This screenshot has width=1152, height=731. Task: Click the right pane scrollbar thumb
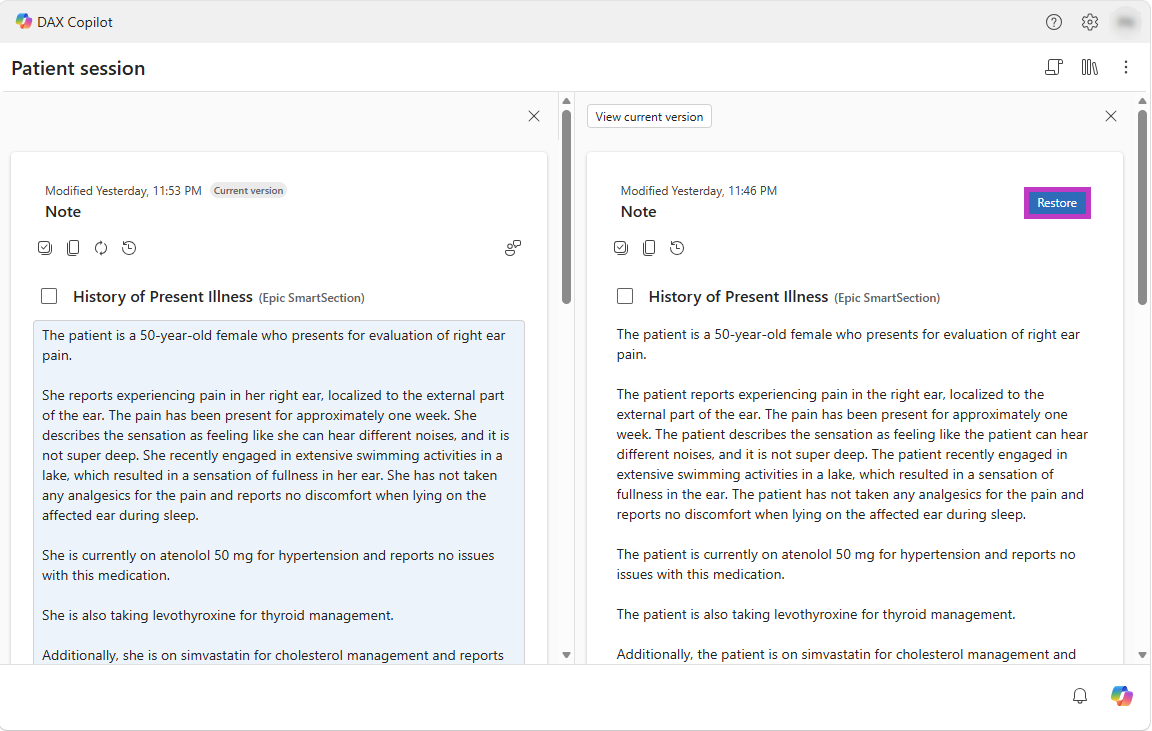pos(1142,207)
